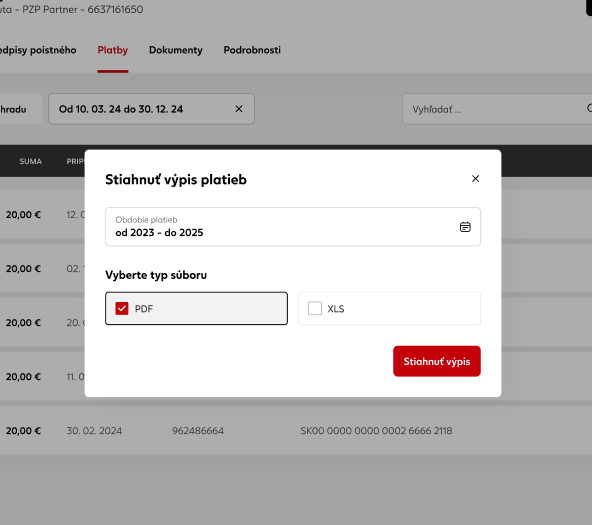
Task: Click the Vyberte typ súboru heading
Action: point(156,275)
